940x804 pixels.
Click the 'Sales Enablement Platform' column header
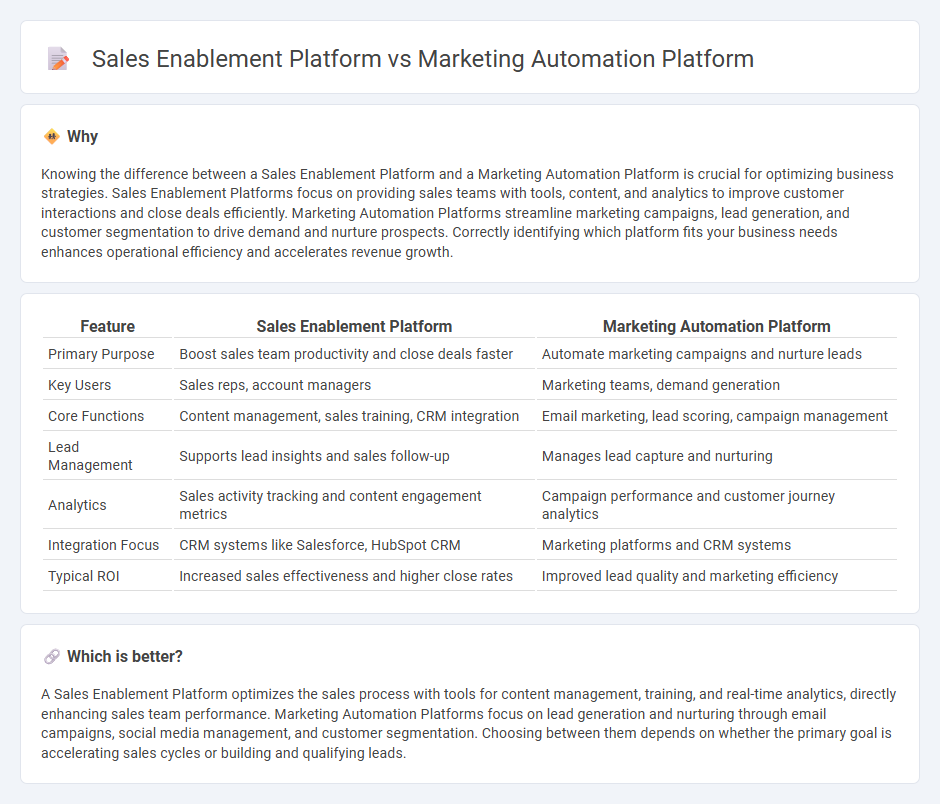354,326
